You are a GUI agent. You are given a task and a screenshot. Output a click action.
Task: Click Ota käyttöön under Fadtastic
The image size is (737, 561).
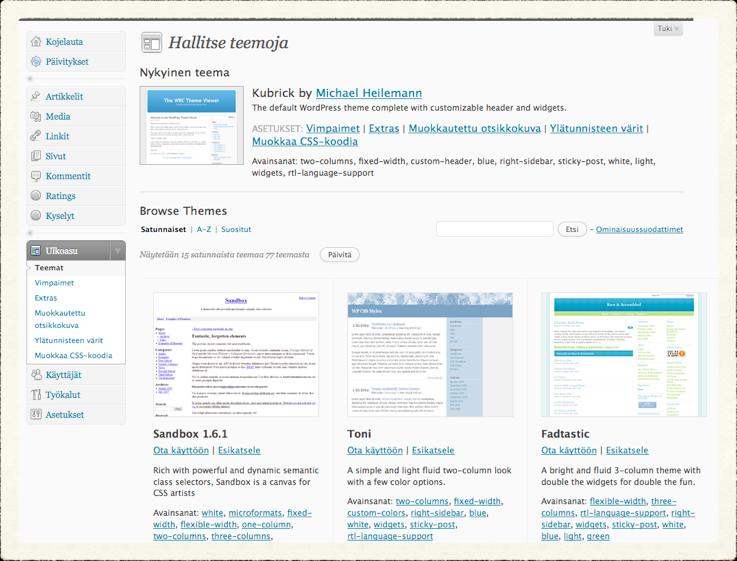[569, 450]
